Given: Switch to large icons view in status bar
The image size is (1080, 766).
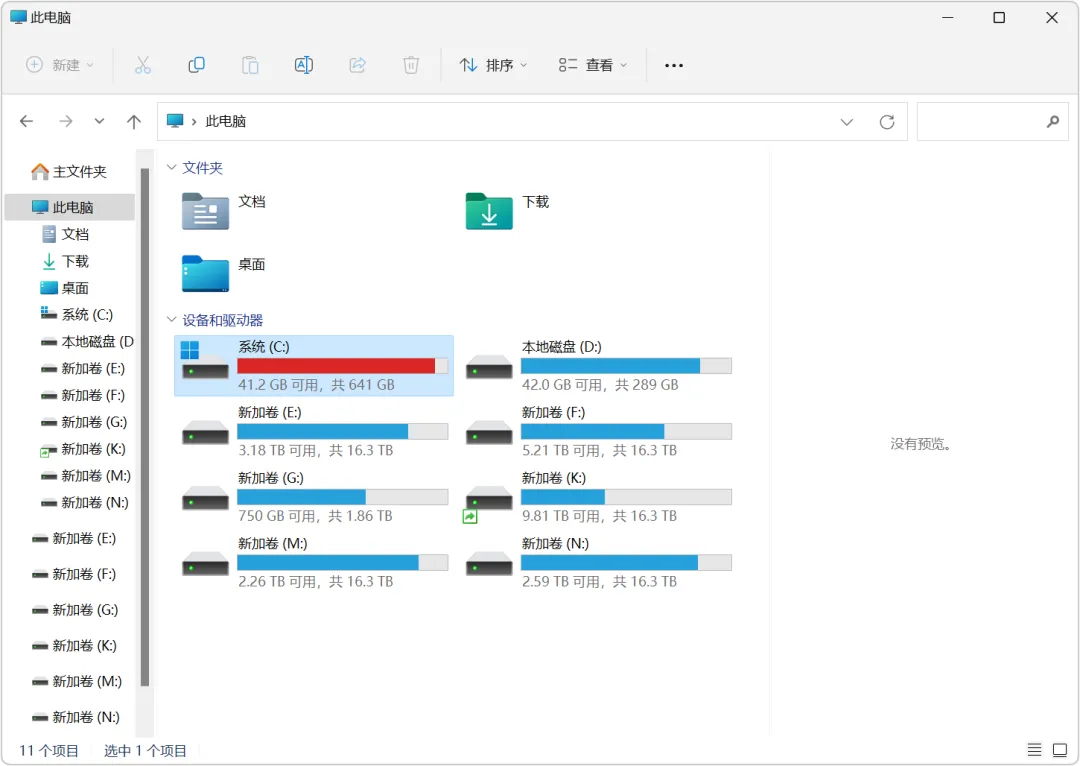Looking at the screenshot, I should pyautogui.click(x=1060, y=749).
